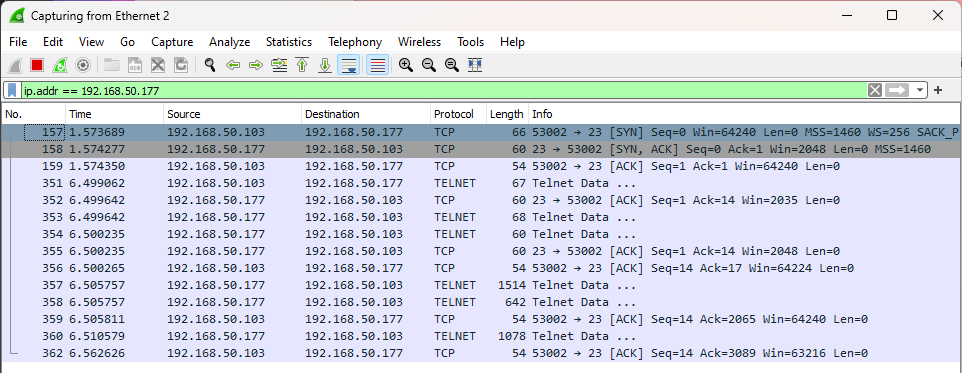Open capture options gear icon
The width and height of the screenshot is (962, 373).
pyautogui.click(x=83, y=65)
